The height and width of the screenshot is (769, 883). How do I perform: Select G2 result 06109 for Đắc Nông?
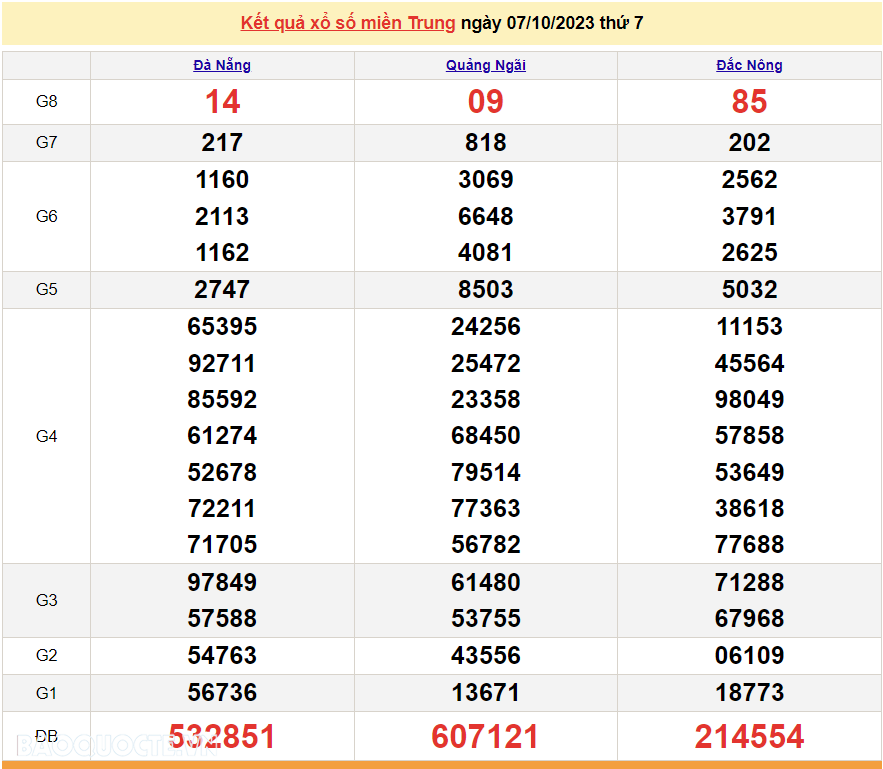(x=749, y=656)
